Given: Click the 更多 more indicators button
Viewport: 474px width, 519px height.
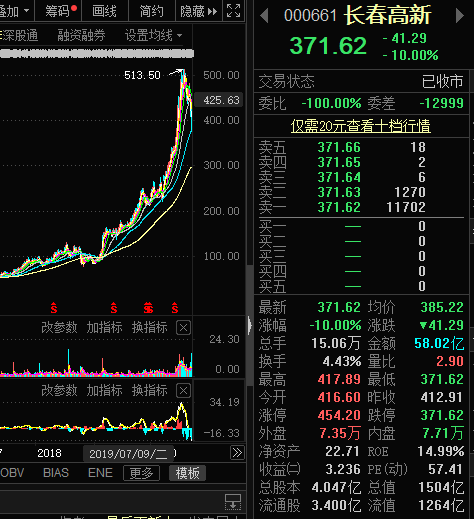Looking at the screenshot, I should tap(141, 473).
